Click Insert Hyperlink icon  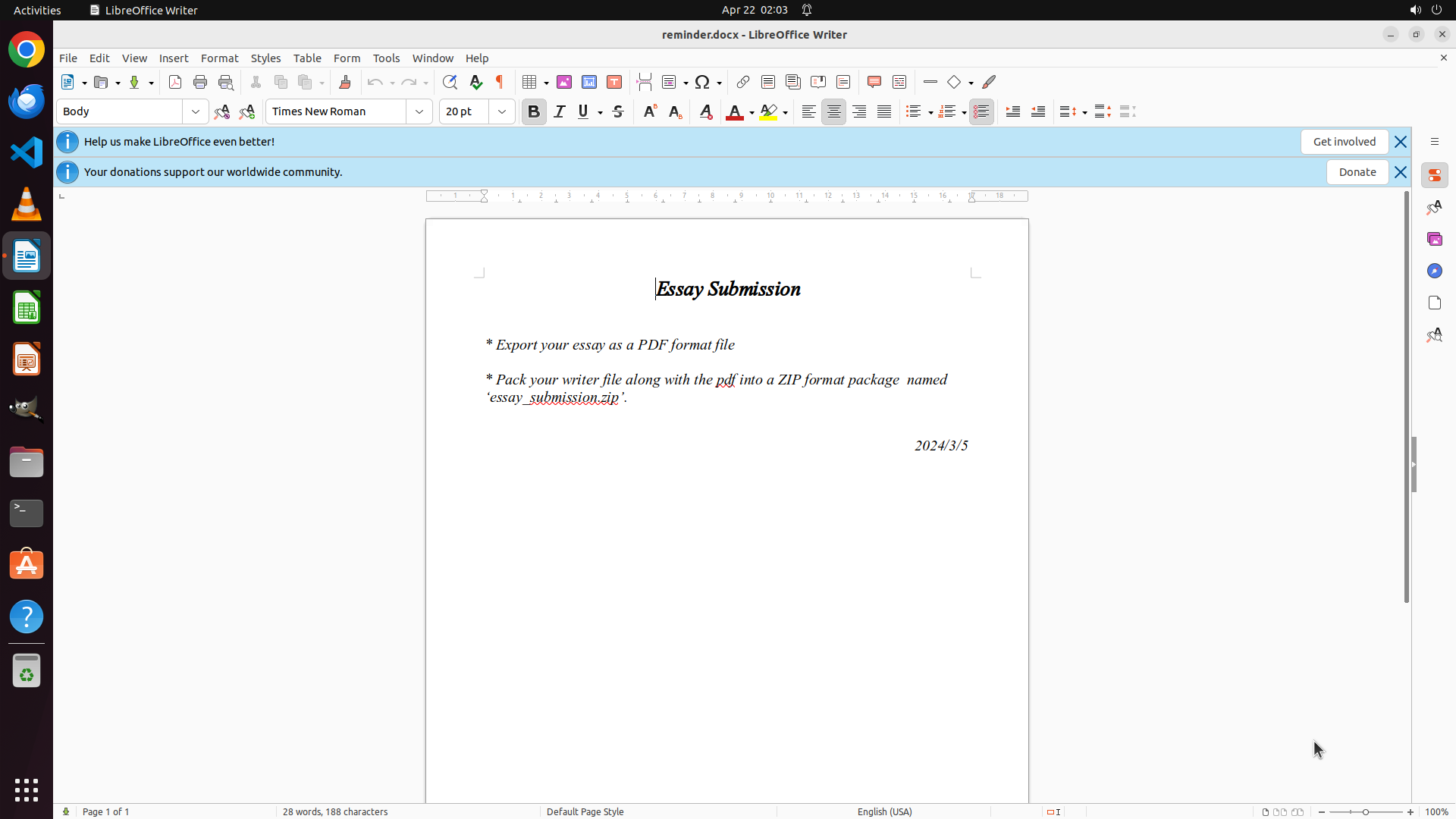(x=743, y=82)
